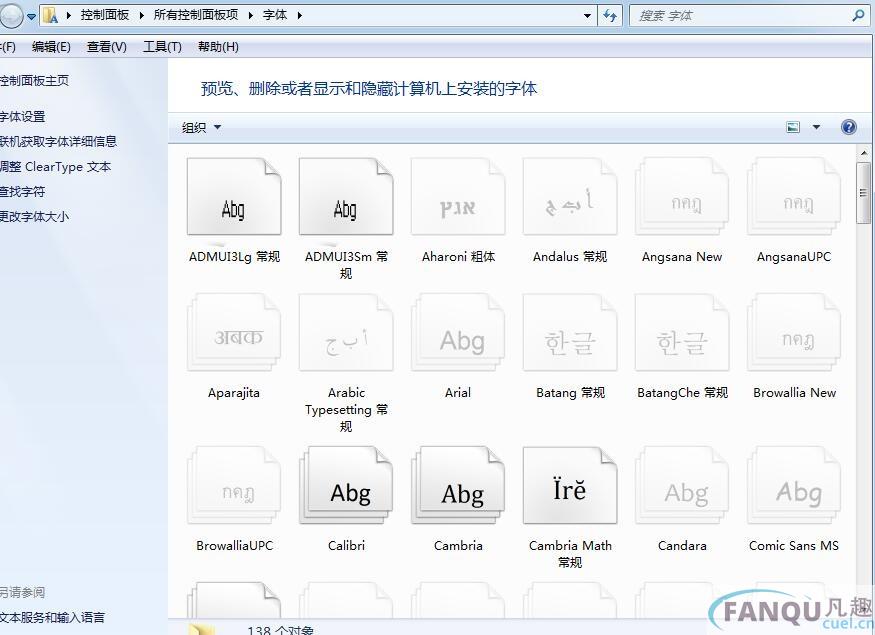This screenshot has height=635, width=875.
Task: Select the Batang 常规 font icon
Action: [x=570, y=333]
